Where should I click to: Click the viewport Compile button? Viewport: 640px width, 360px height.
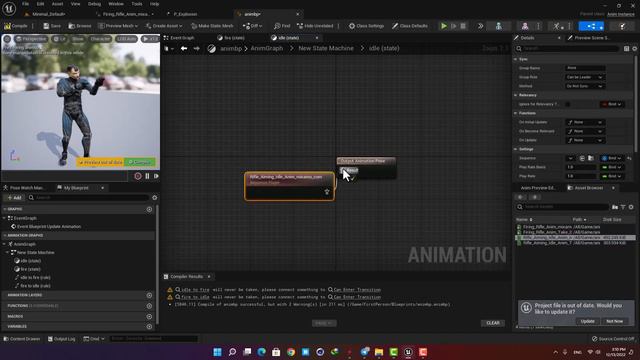[140, 162]
